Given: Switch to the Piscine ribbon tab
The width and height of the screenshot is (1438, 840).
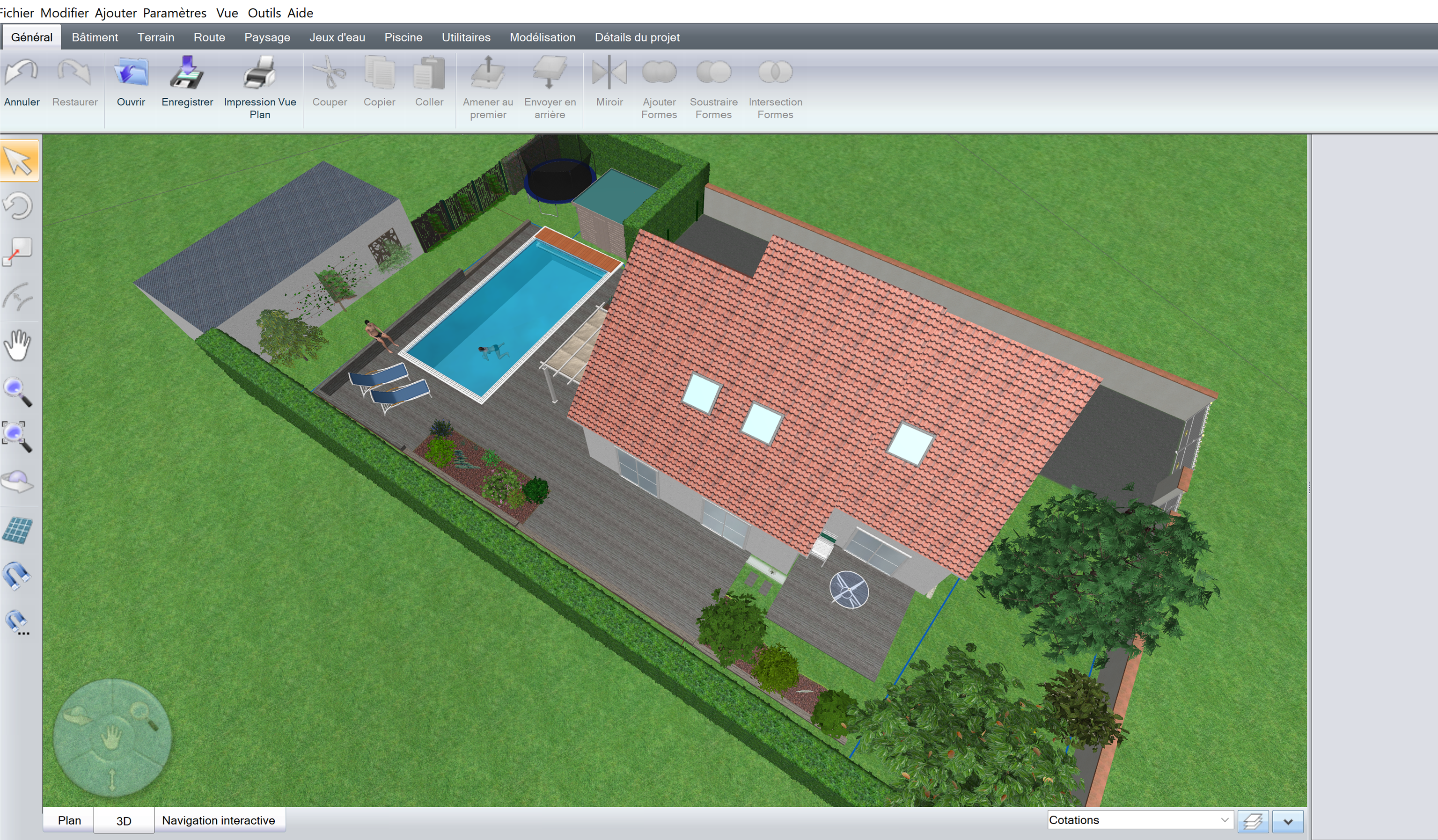Looking at the screenshot, I should coord(403,37).
